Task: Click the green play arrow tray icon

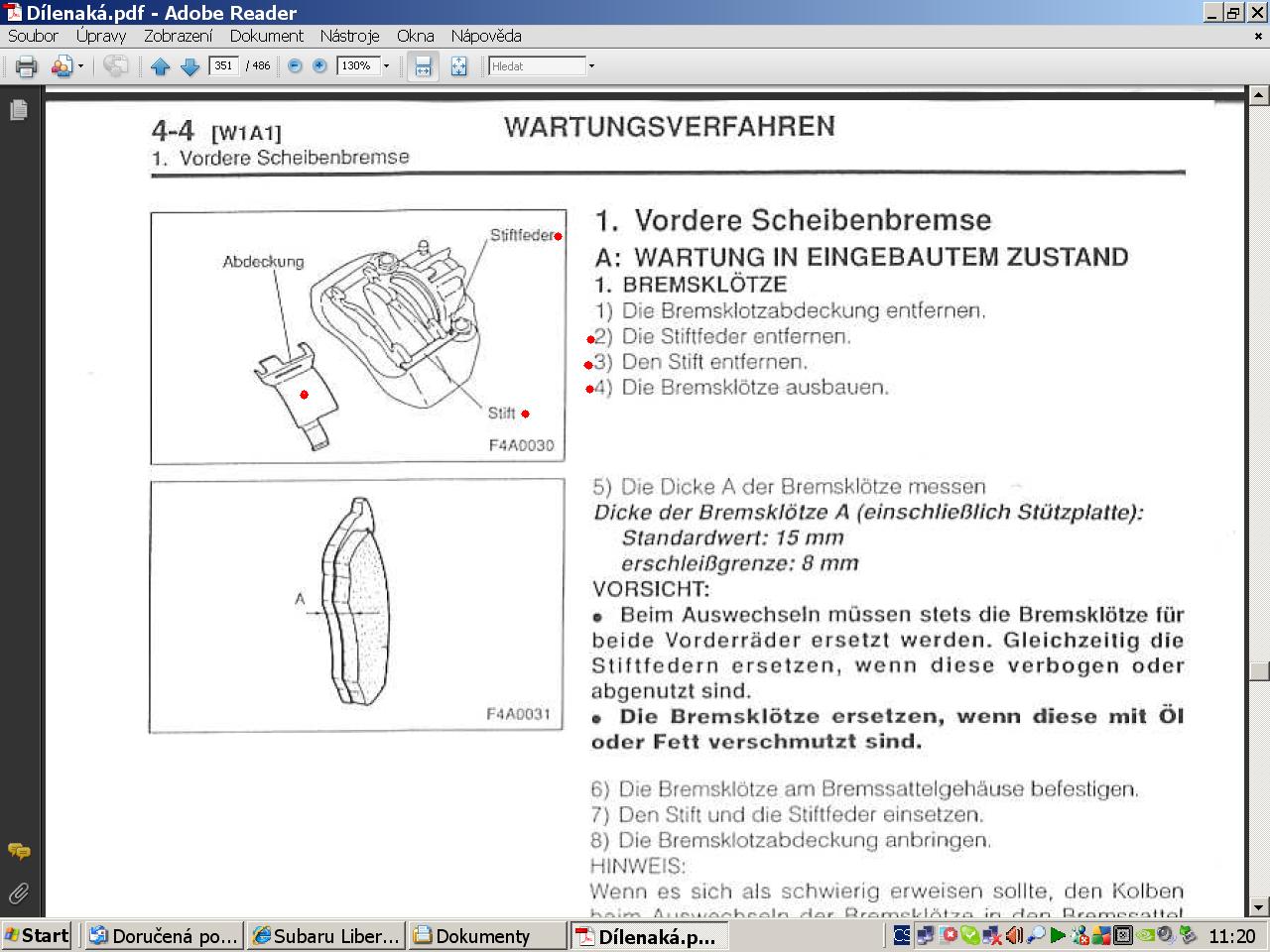Action: [1058, 935]
